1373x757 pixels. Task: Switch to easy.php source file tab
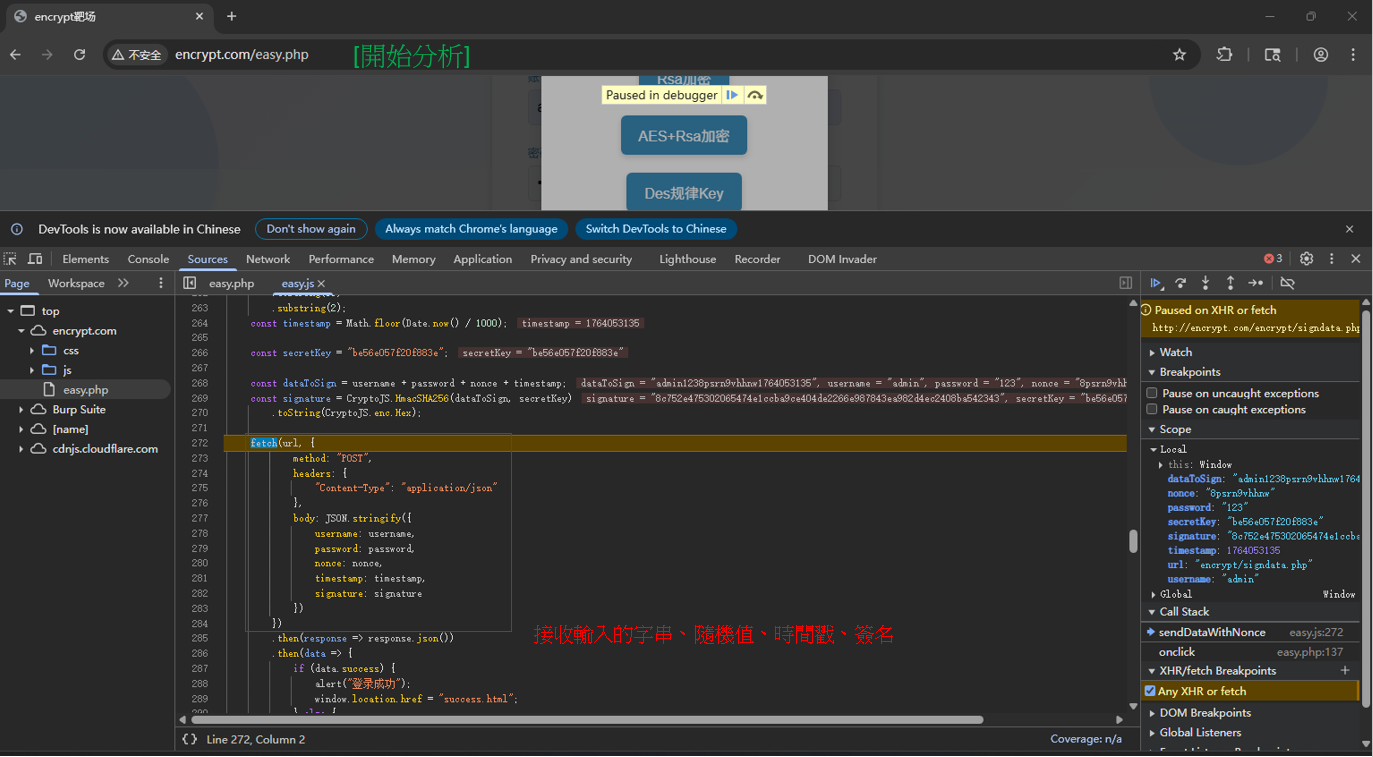coord(231,284)
